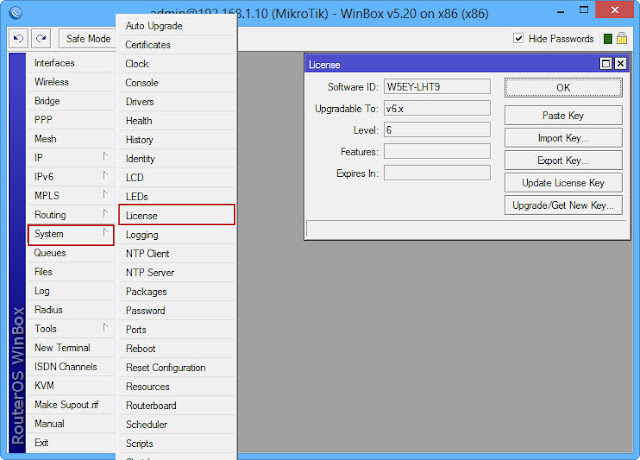This screenshot has width=640, height=460.
Task: Select Scripts in System submenu
Action: click(x=177, y=443)
